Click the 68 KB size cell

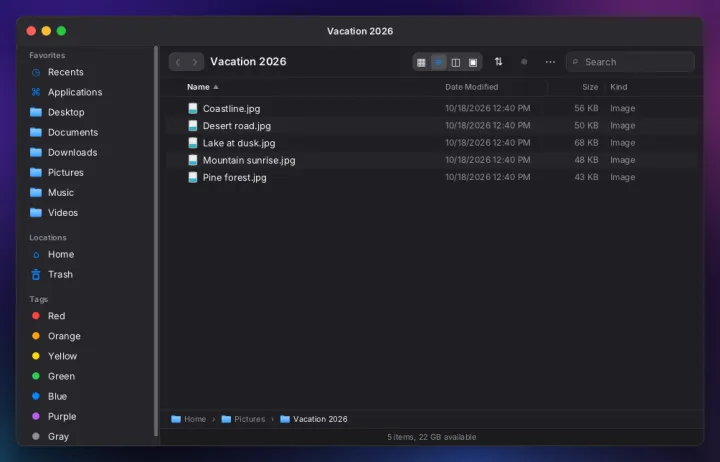coord(586,143)
